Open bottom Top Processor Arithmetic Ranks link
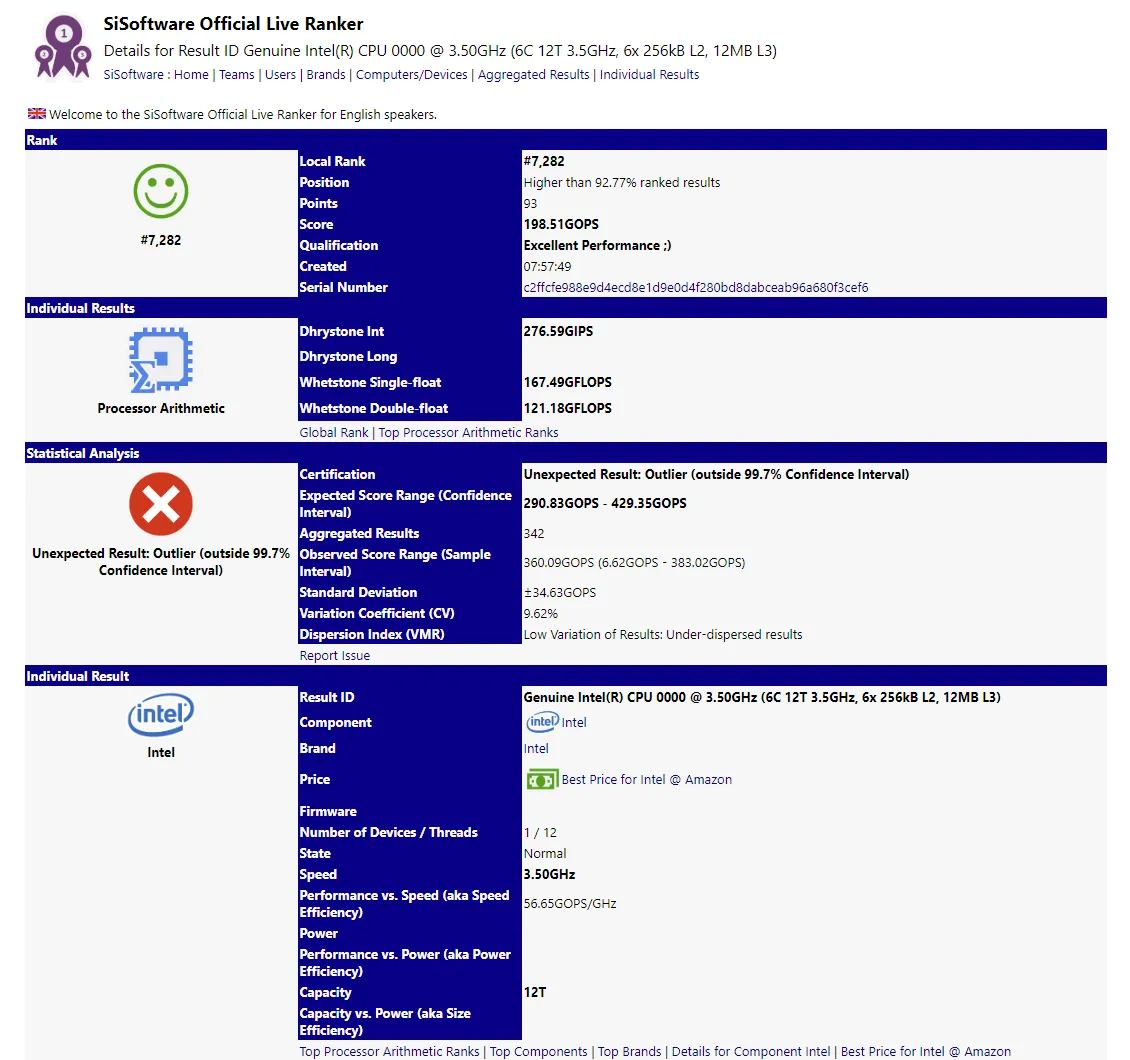The height and width of the screenshot is (1060, 1130). pyautogui.click(x=389, y=1051)
